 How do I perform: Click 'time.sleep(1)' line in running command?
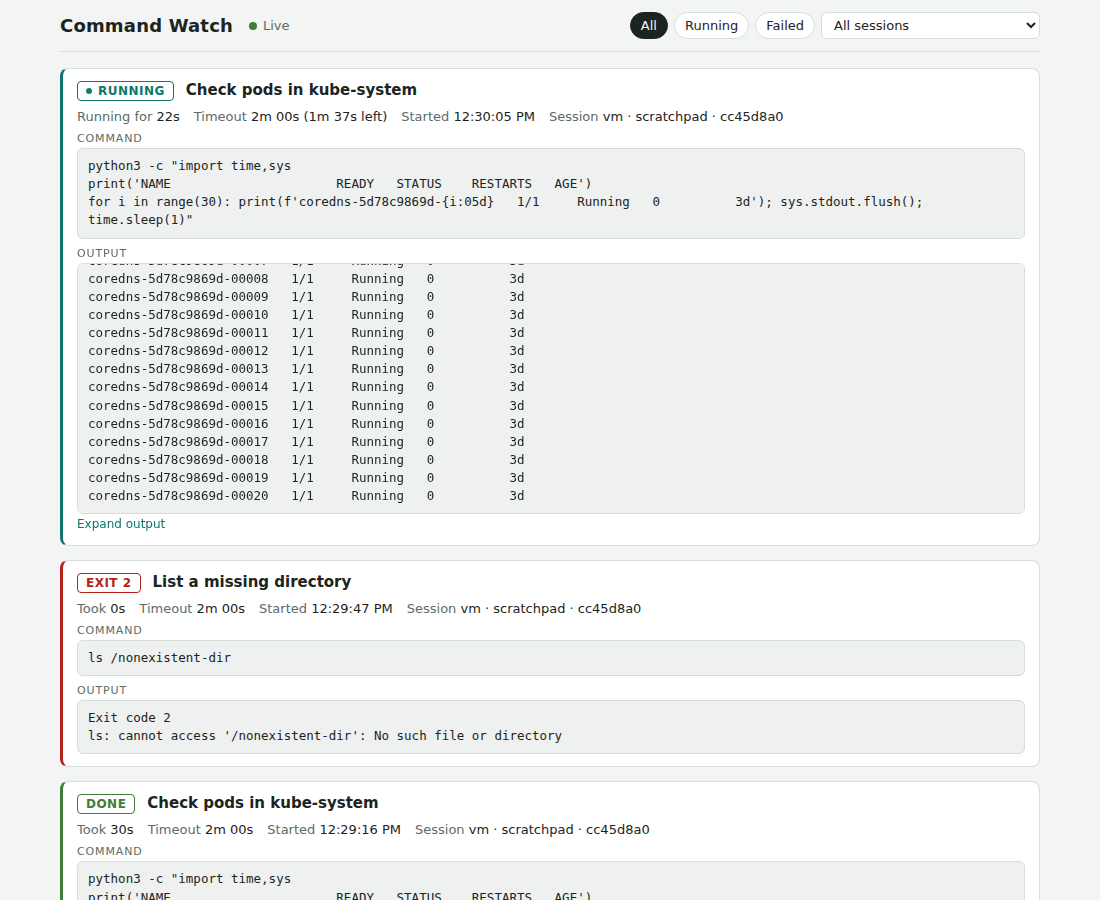pyautogui.click(x=140, y=220)
